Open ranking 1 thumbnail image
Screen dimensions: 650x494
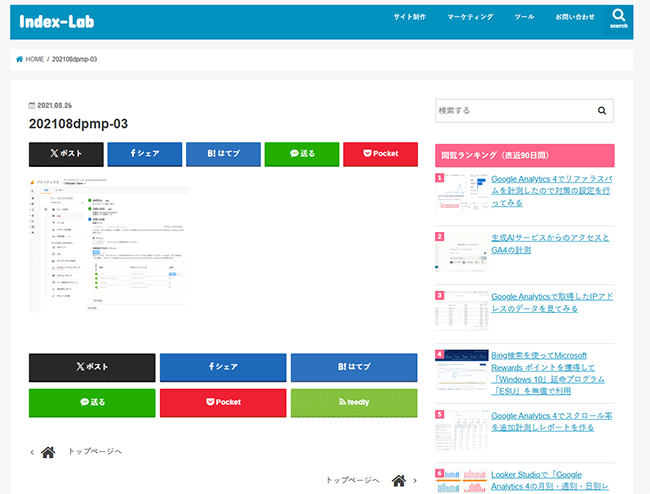[x=461, y=193]
